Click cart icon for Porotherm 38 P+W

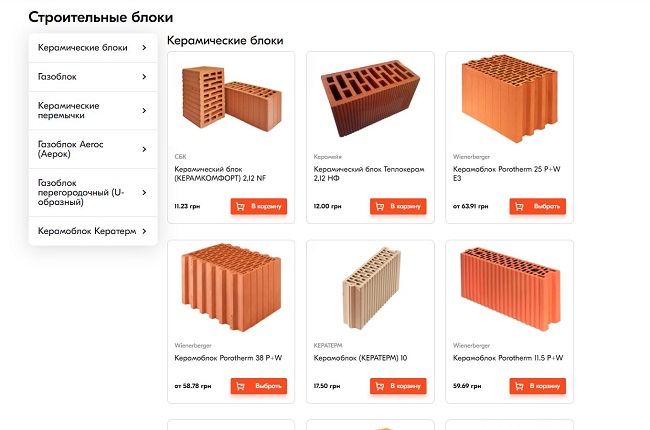240,386
